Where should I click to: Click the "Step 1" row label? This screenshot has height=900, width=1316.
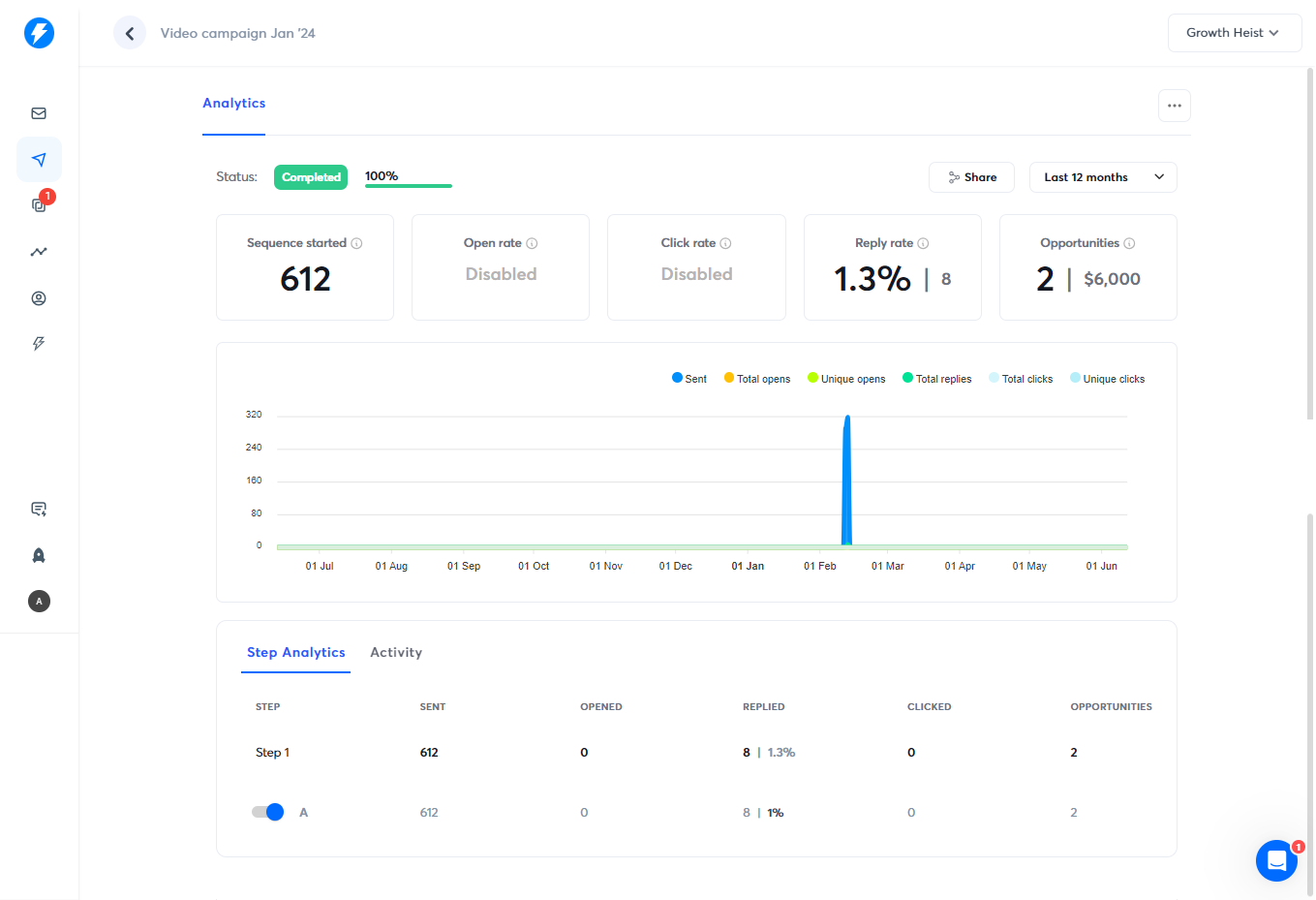[x=272, y=753]
